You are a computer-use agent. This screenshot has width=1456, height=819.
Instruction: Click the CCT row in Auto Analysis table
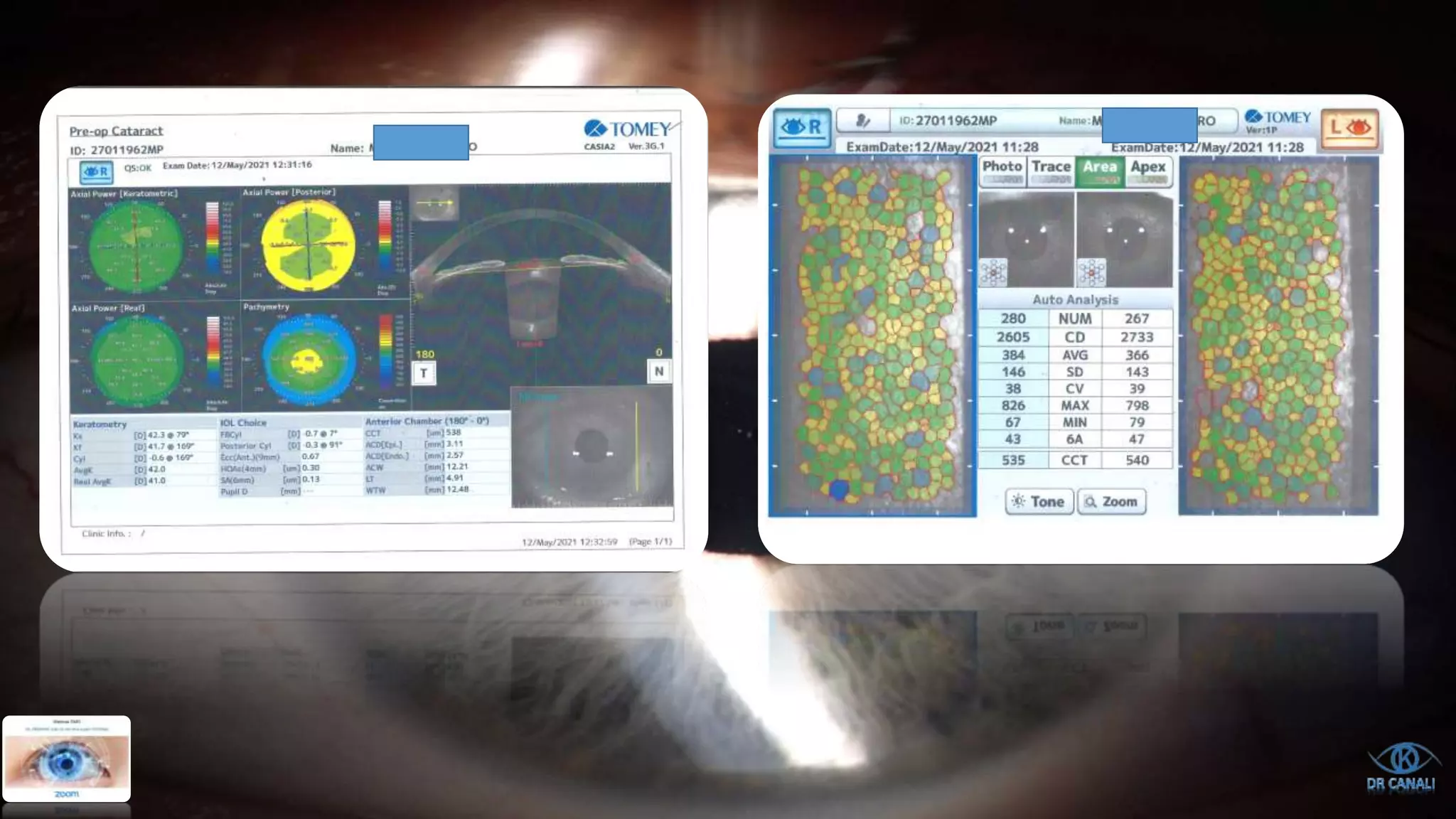[x=1074, y=460]
